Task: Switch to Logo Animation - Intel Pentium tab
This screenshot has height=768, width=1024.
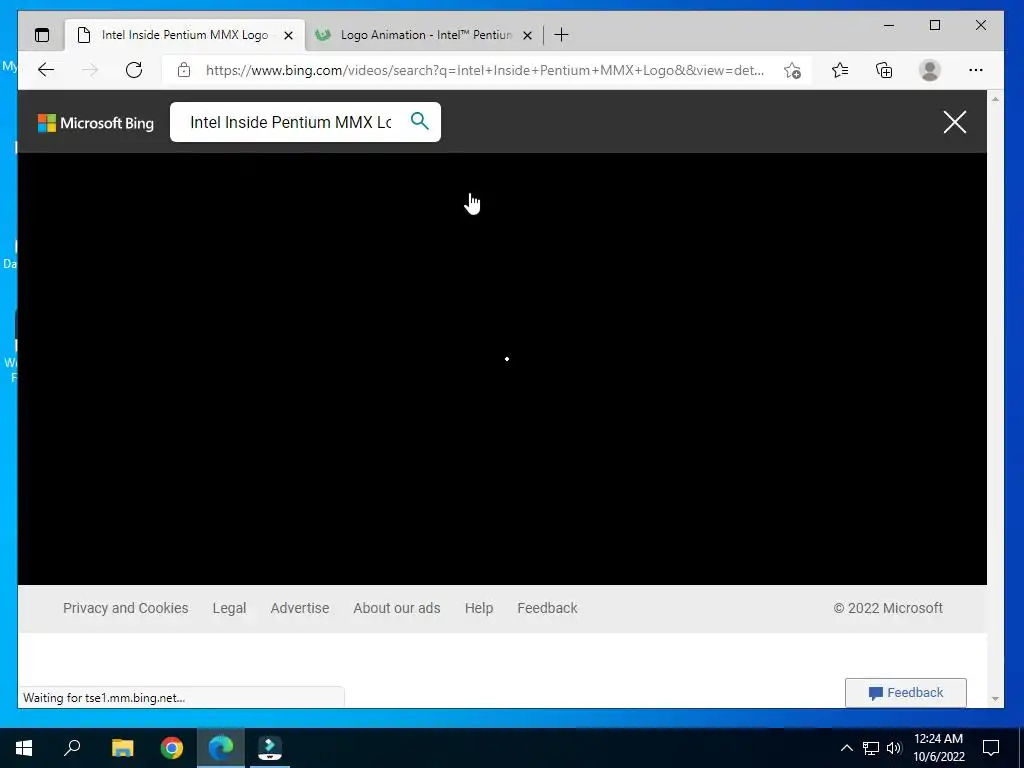Action: point(424,35)
